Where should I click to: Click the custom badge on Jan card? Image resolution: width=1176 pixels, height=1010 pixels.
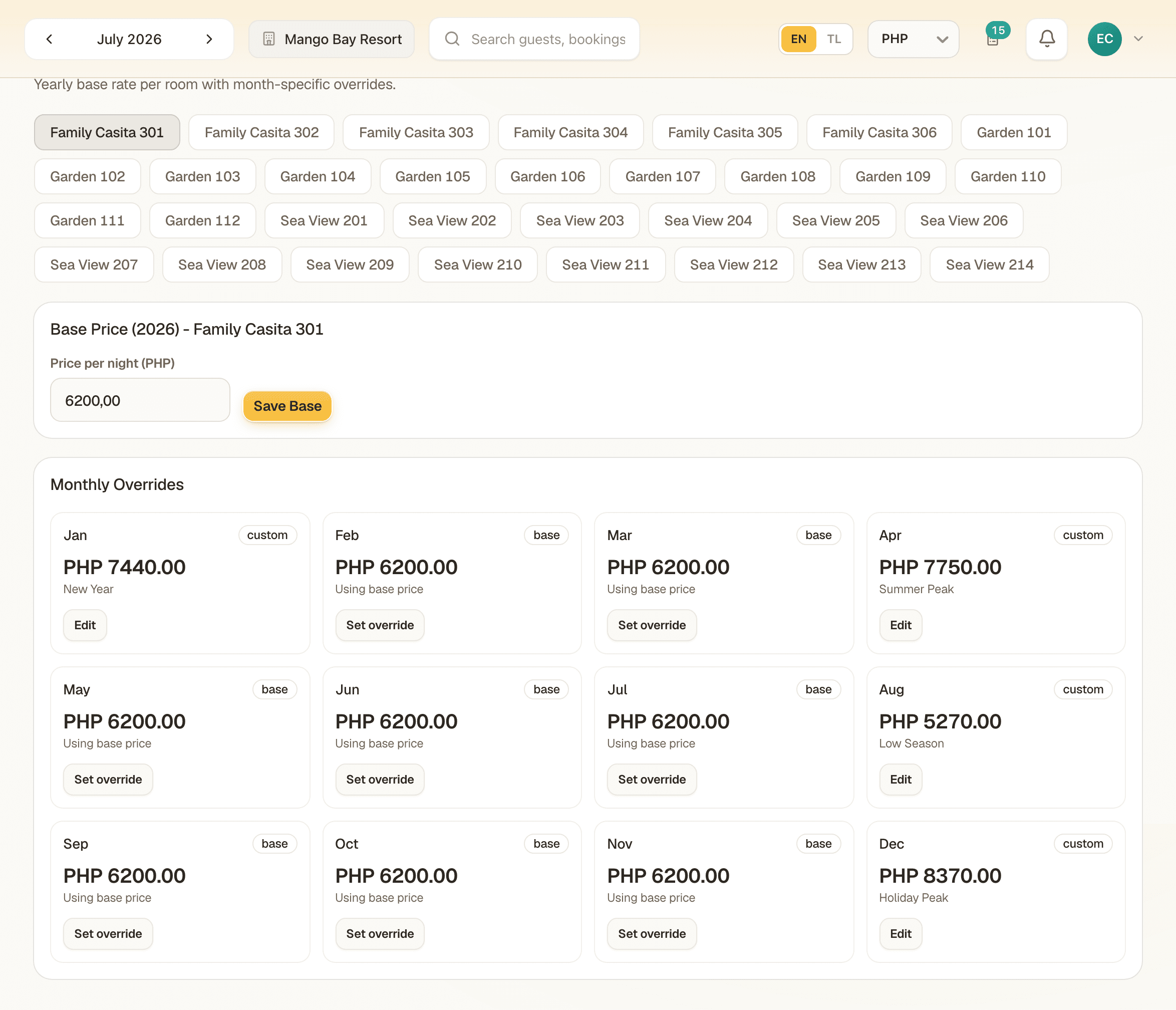pos(267,536)
